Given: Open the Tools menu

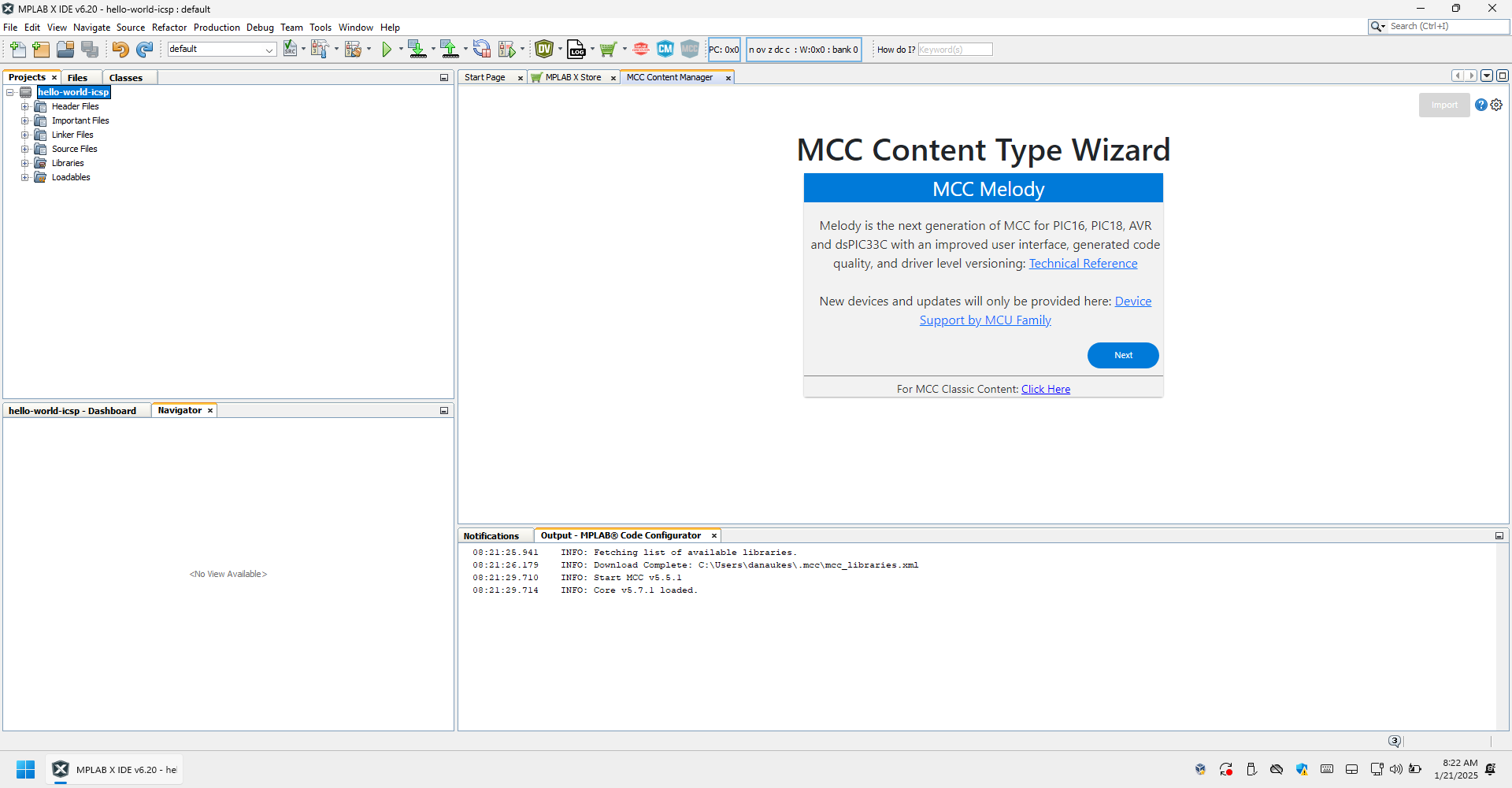Looking at the screenshot, I should coord(321,28).
